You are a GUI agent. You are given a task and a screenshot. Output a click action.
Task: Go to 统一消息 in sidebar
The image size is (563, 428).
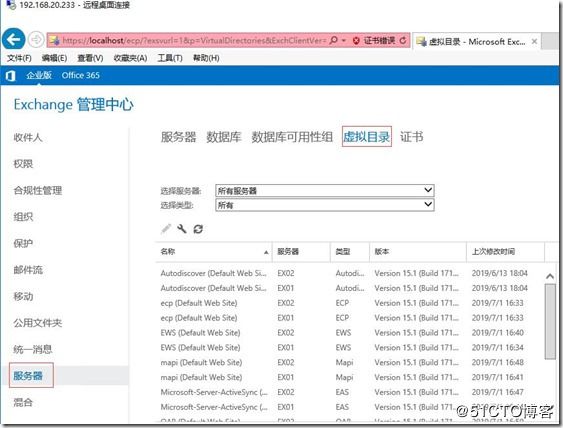[x=33, y=349]
